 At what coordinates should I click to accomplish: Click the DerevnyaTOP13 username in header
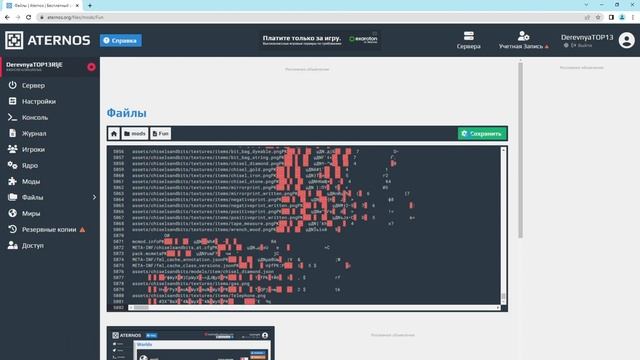coord(587,37)
